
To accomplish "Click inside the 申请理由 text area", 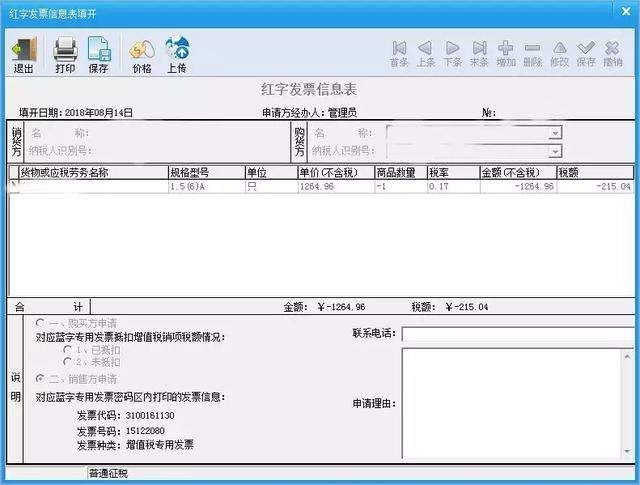I will pos(511,403).
